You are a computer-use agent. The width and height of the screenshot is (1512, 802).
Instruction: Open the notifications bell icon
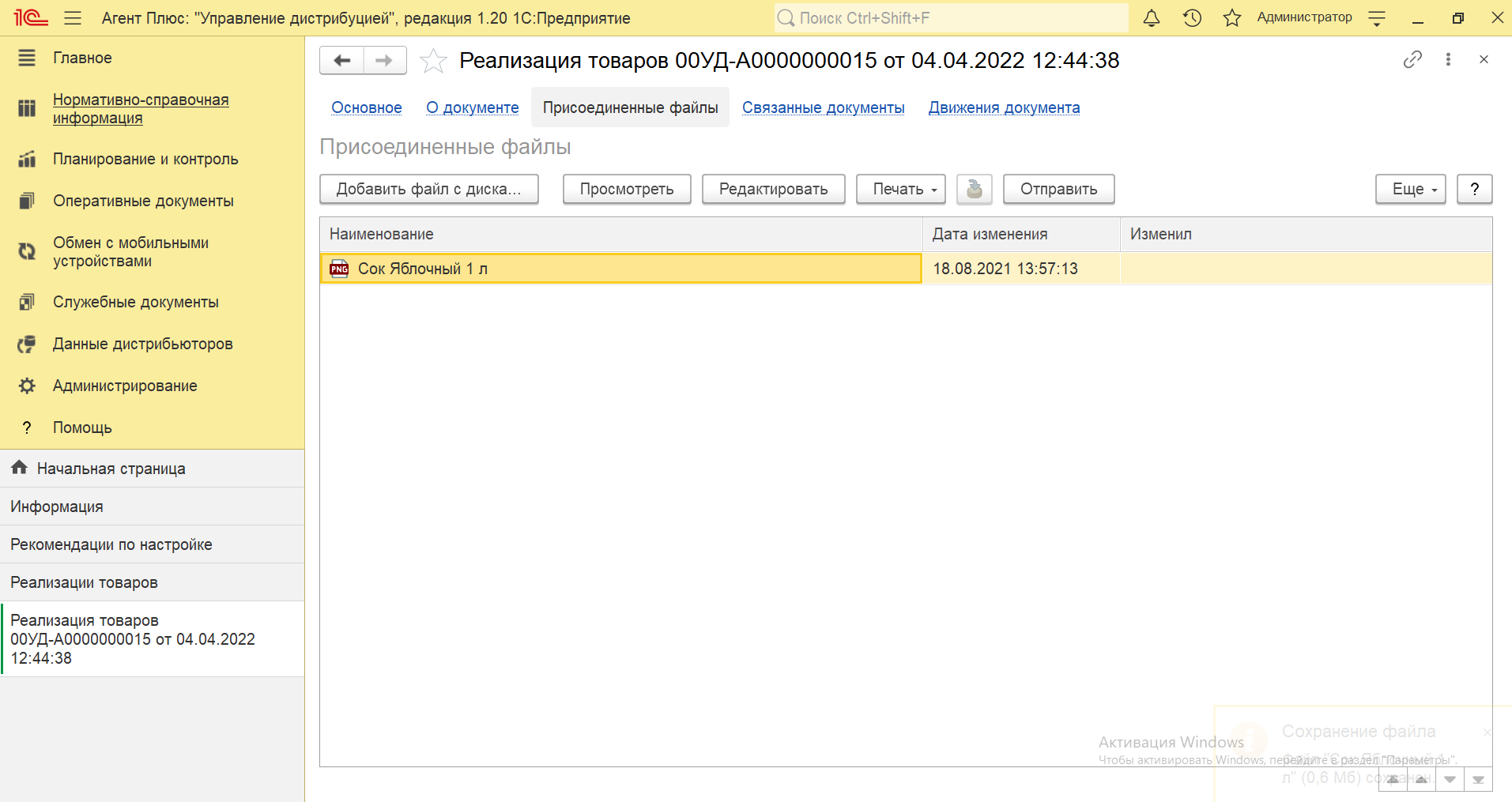pos(1152,18)
